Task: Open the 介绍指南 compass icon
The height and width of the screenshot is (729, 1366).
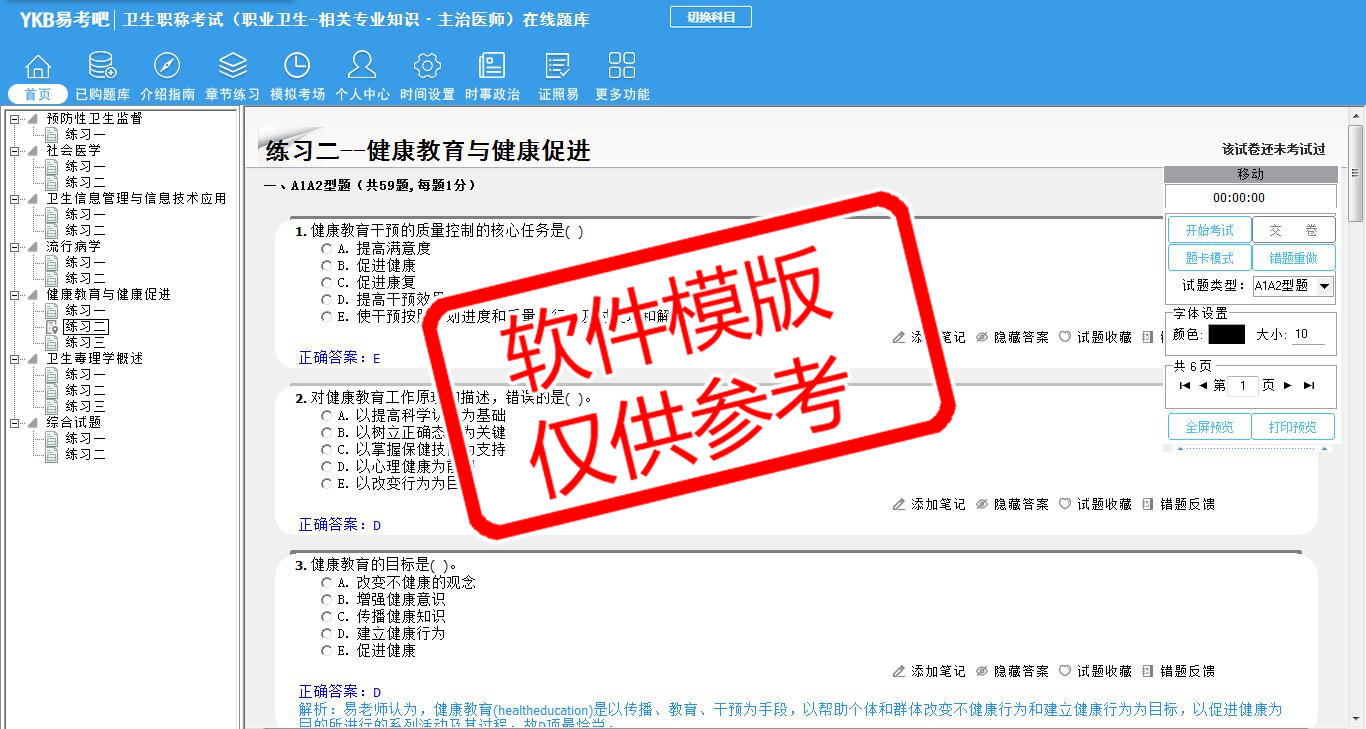Action: 167,66
